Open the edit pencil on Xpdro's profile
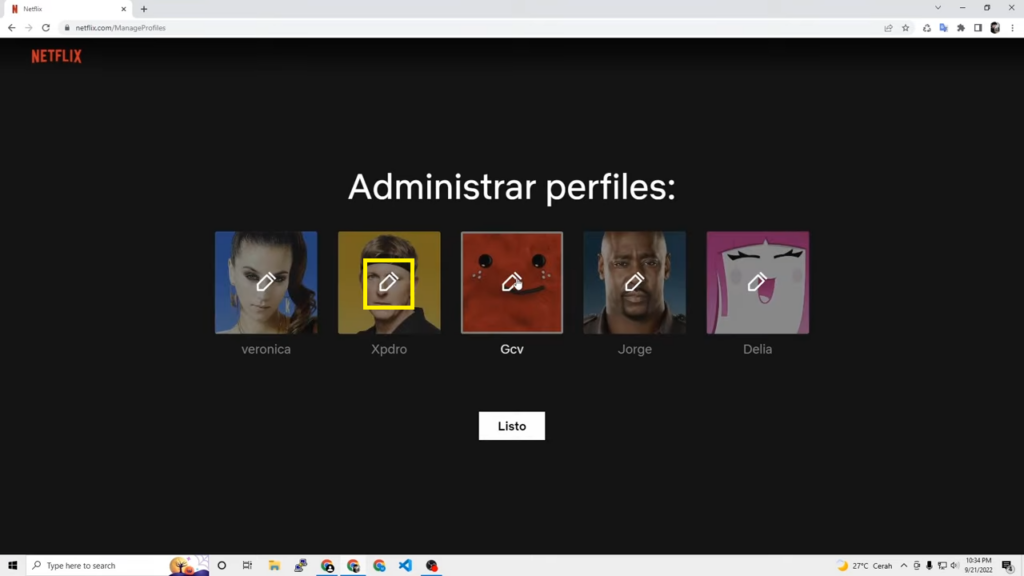This screenshot has height=576, width=1024. [388, 282]
